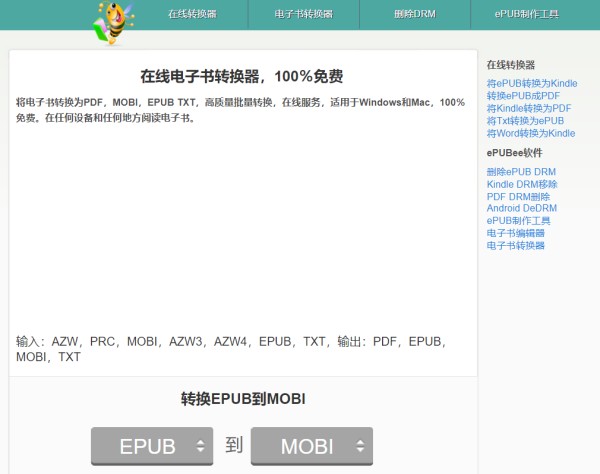This screenshot has height=474, width=600.
Task: Open the 在线转换器 navigation tab
Action: tap(192, 14)
